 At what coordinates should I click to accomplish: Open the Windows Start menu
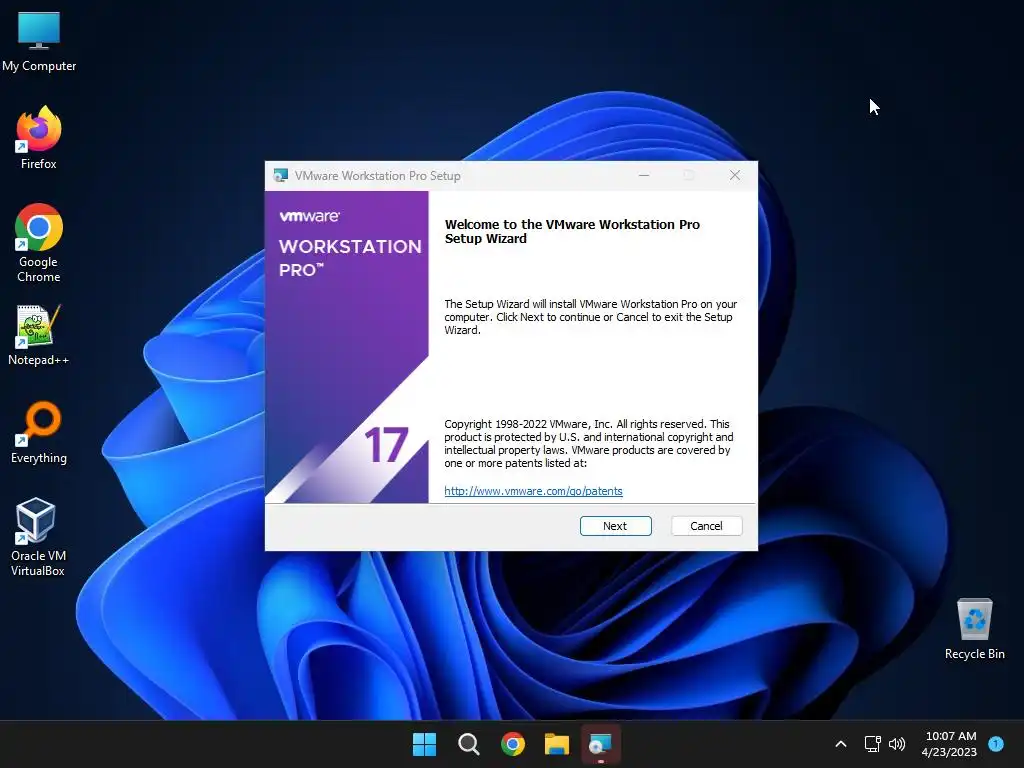point(424,744)
